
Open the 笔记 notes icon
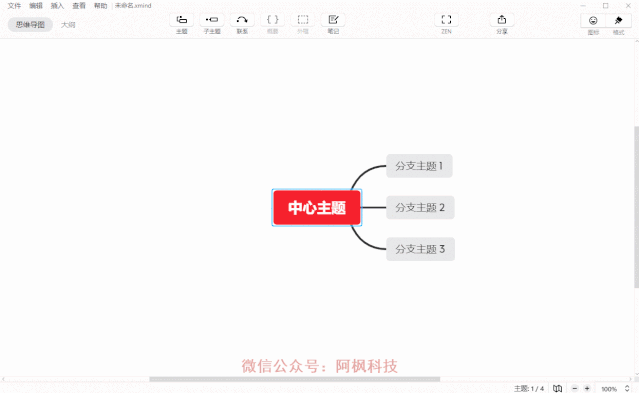pyautogui.click(x=333, y=20)
